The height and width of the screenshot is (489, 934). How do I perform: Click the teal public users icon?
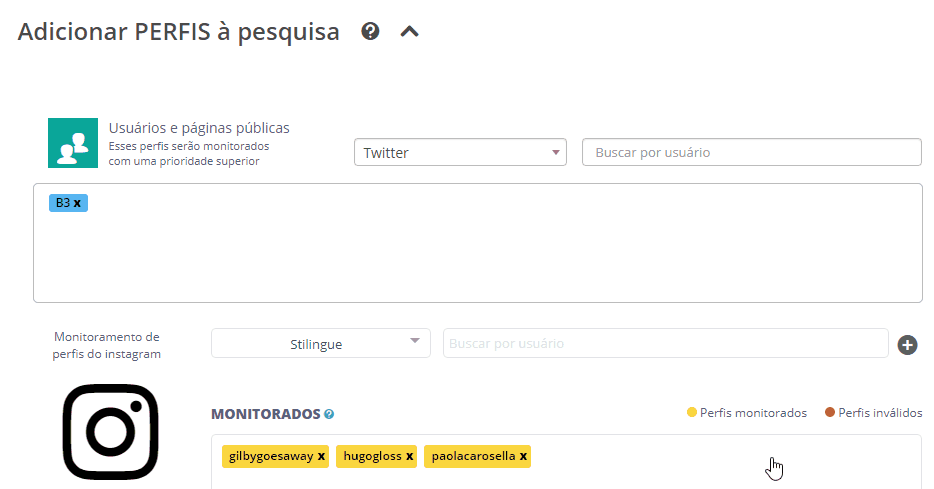click(73, 143)
